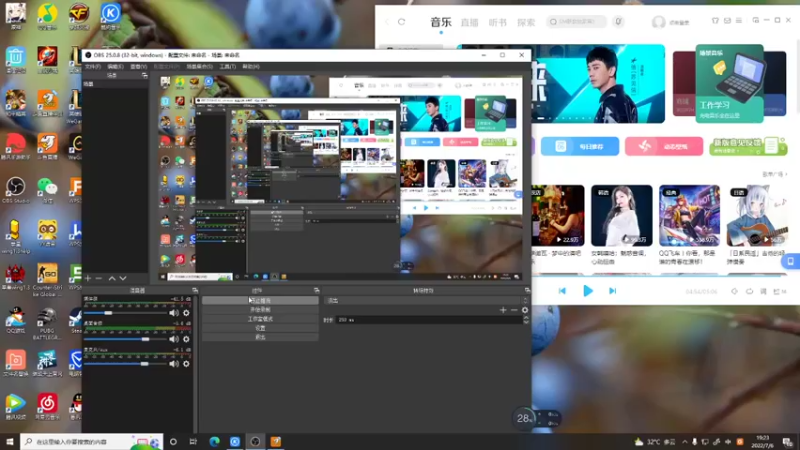The height and width of the screenshot is (450, 800).
Task: Adjust the transition duration stepper arrows
Action: tap(526, 320)
